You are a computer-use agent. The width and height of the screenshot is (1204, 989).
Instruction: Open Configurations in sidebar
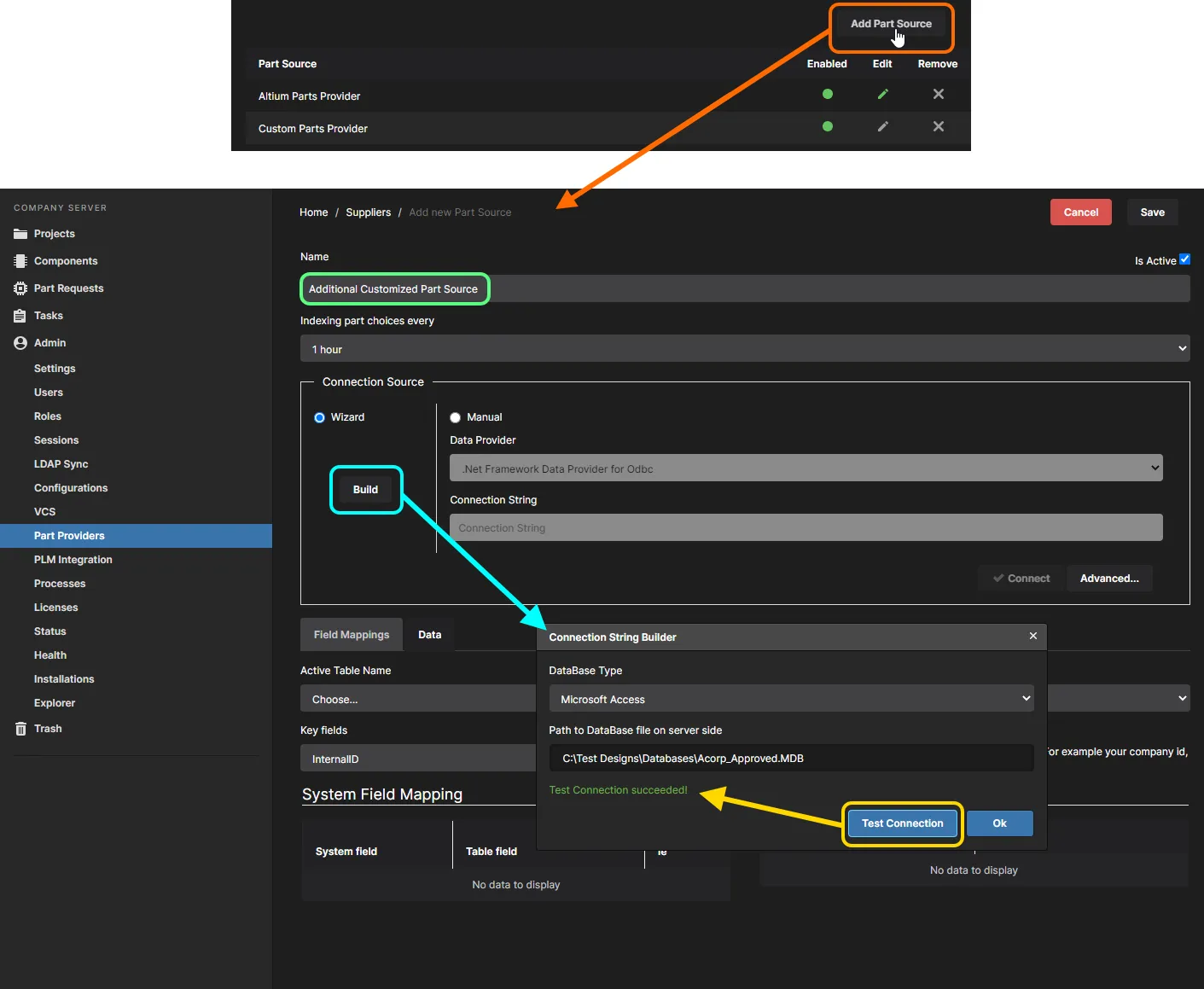[71, 488]
